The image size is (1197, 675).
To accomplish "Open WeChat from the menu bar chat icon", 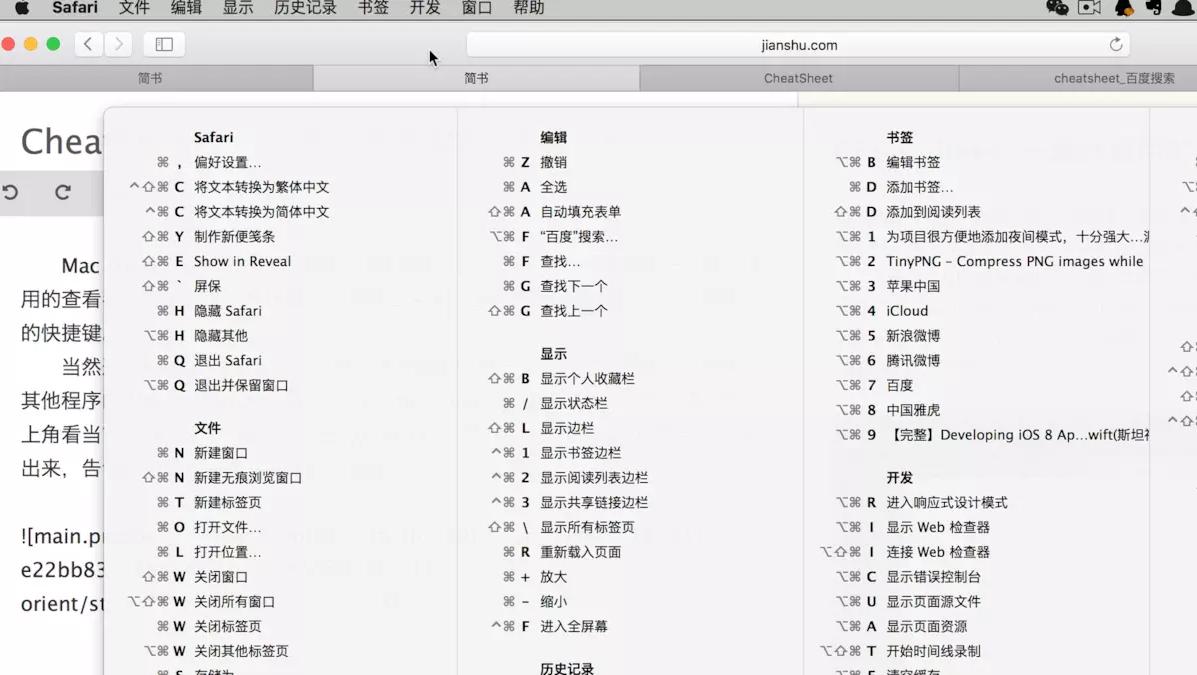I will click(1057, 8).
